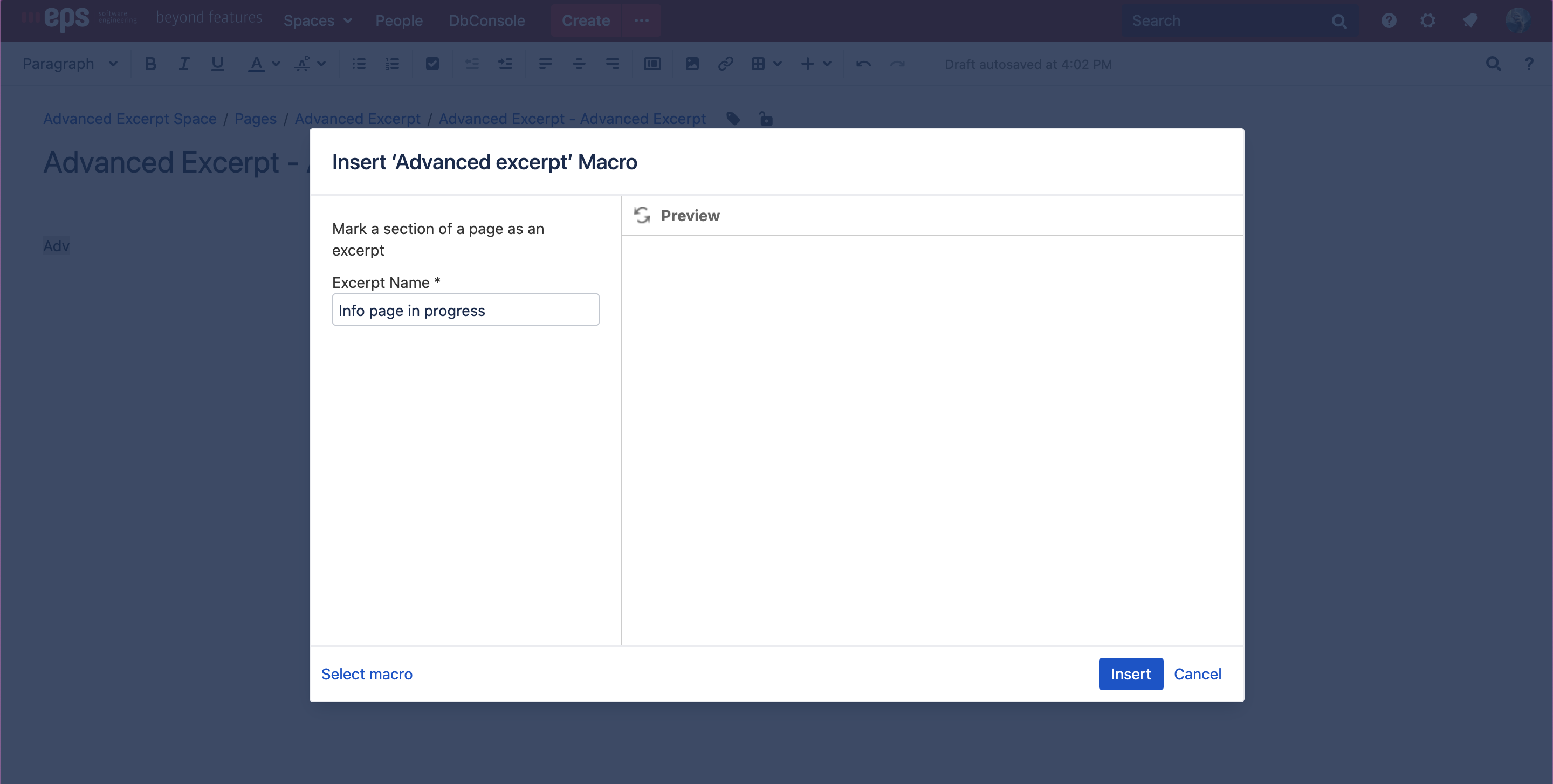Insert a task list checkbox
Screen dimensions: 1553x784
431,64
